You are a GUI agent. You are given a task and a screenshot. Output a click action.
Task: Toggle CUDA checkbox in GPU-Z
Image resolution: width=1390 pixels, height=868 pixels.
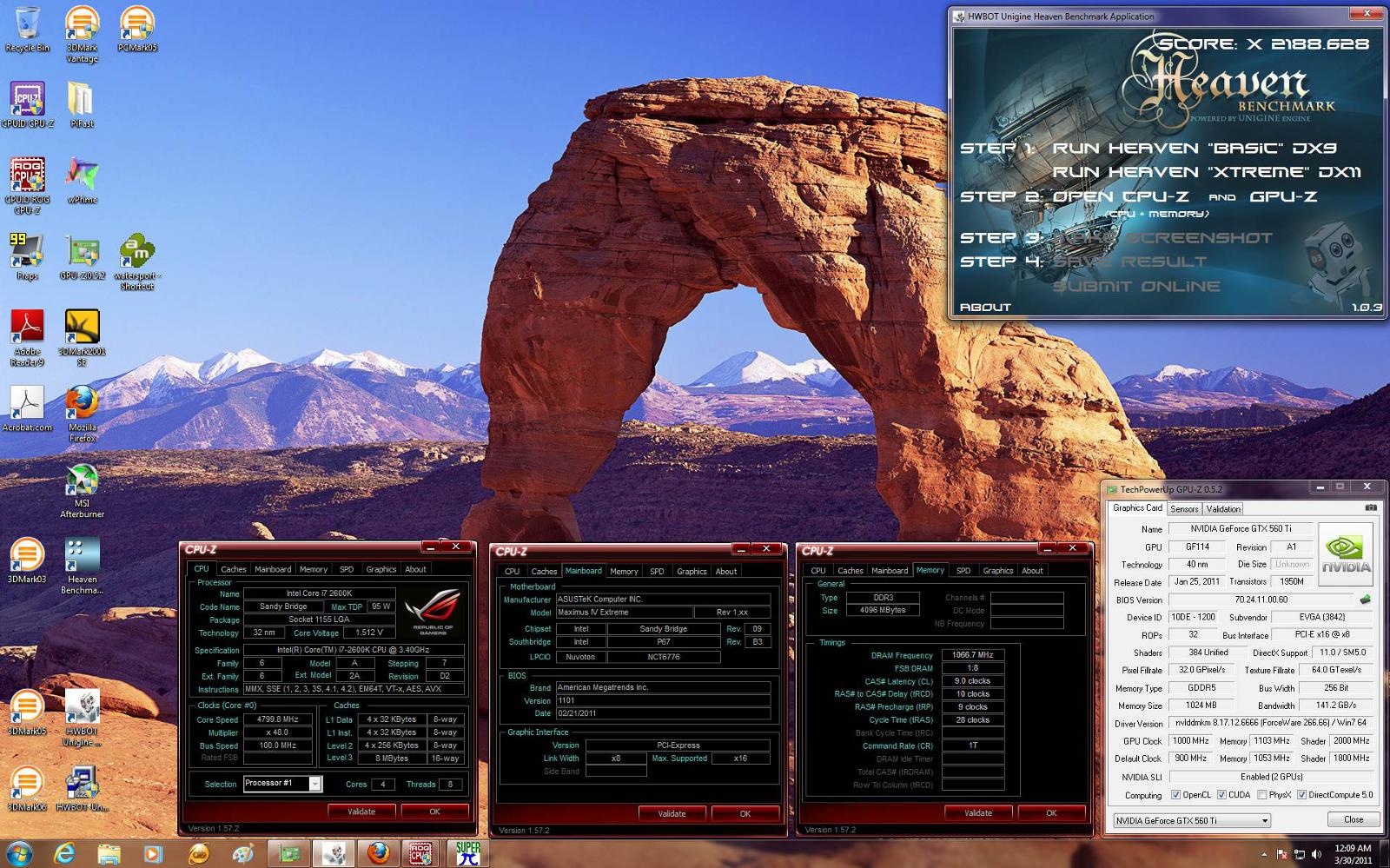click(x=1221, y=795)
